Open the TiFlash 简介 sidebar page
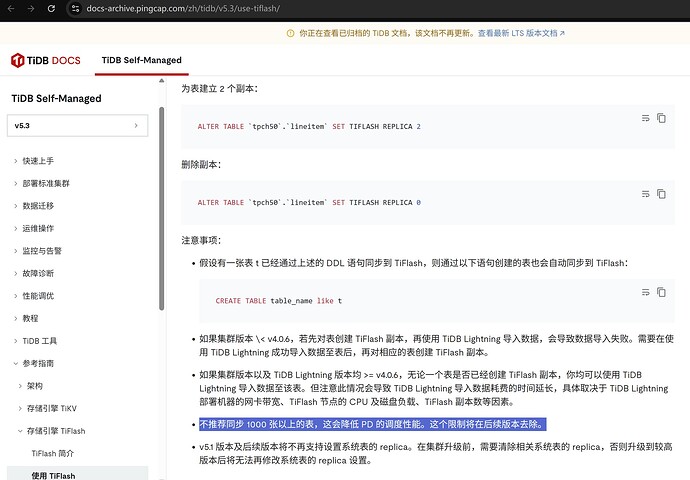This screenshot has width=690, height=480. [x=53, y=454]
